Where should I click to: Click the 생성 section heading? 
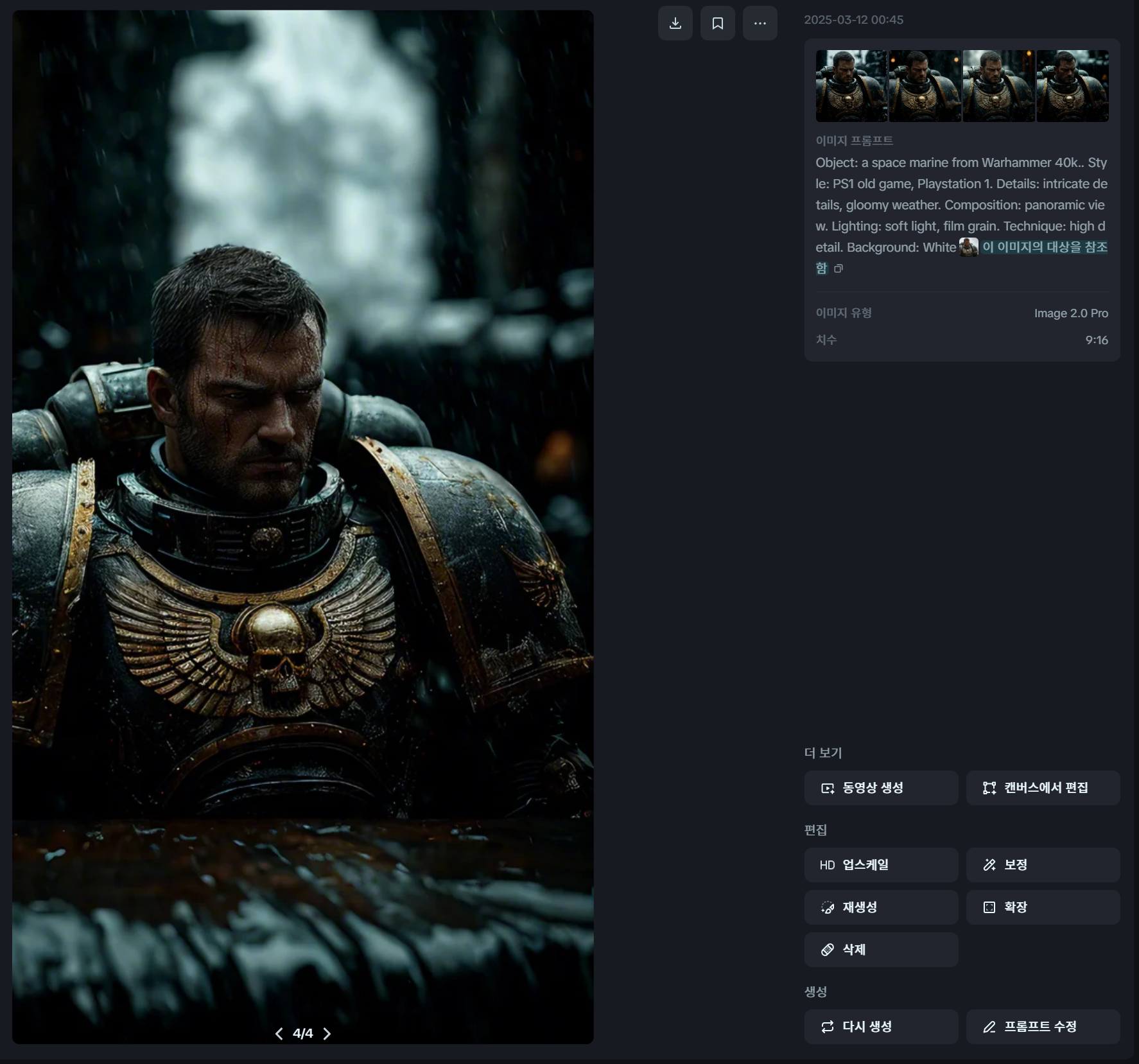815,991
